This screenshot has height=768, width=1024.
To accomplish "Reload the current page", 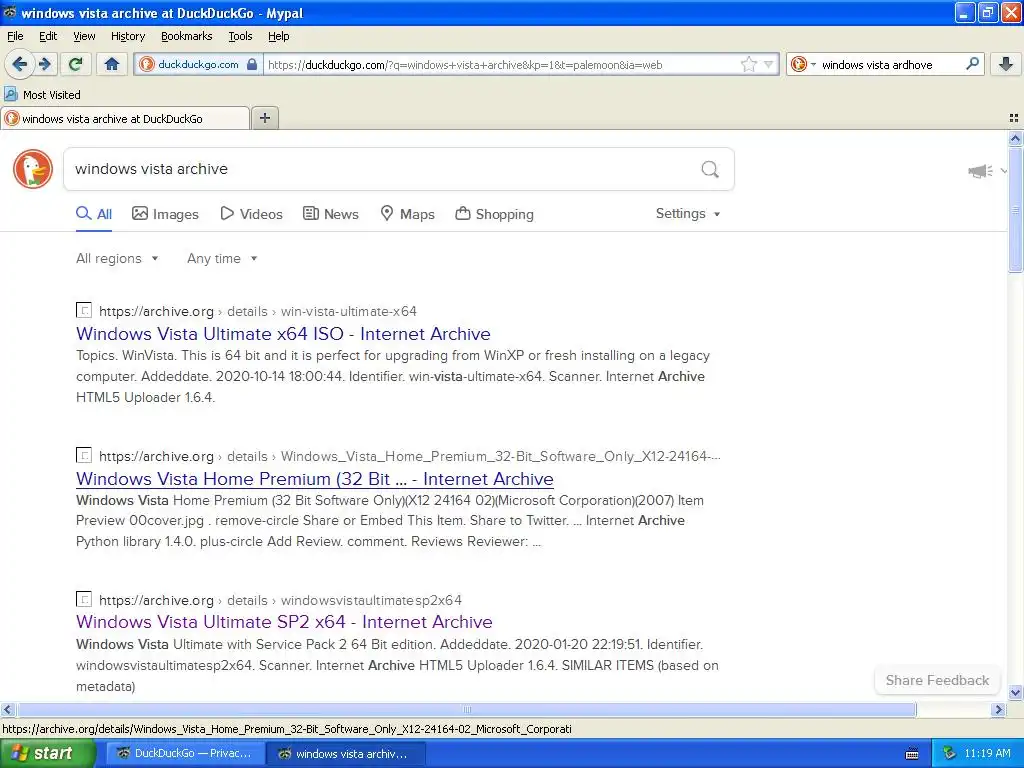I will point(76,64).
